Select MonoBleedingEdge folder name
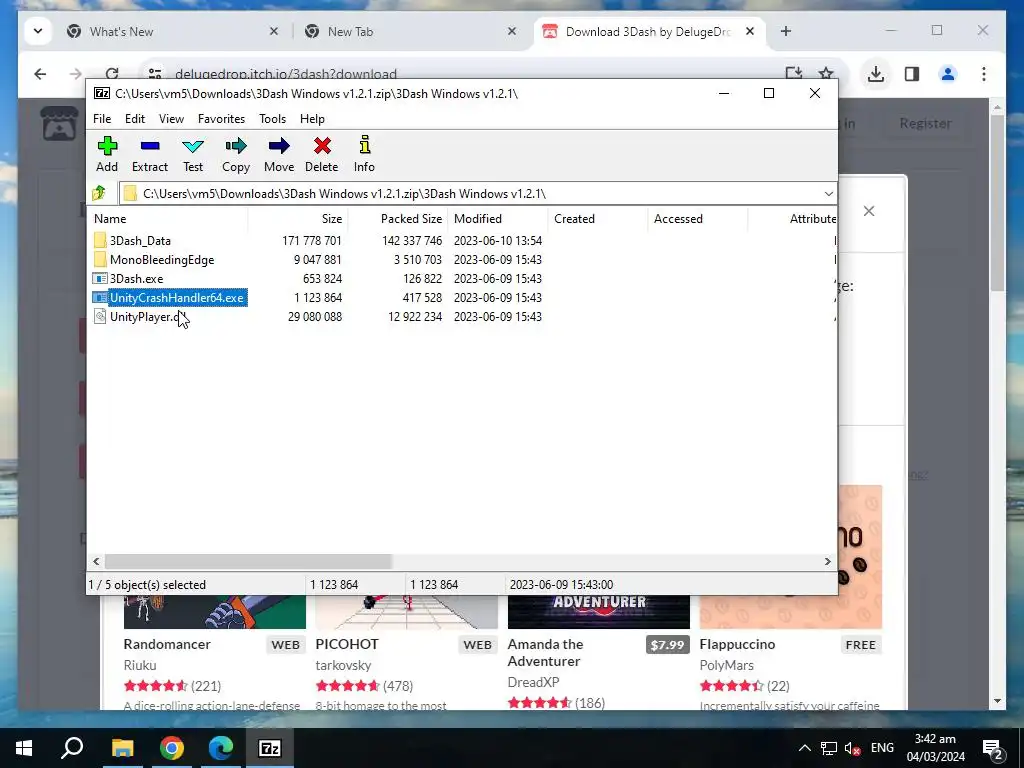 point(162,259)
